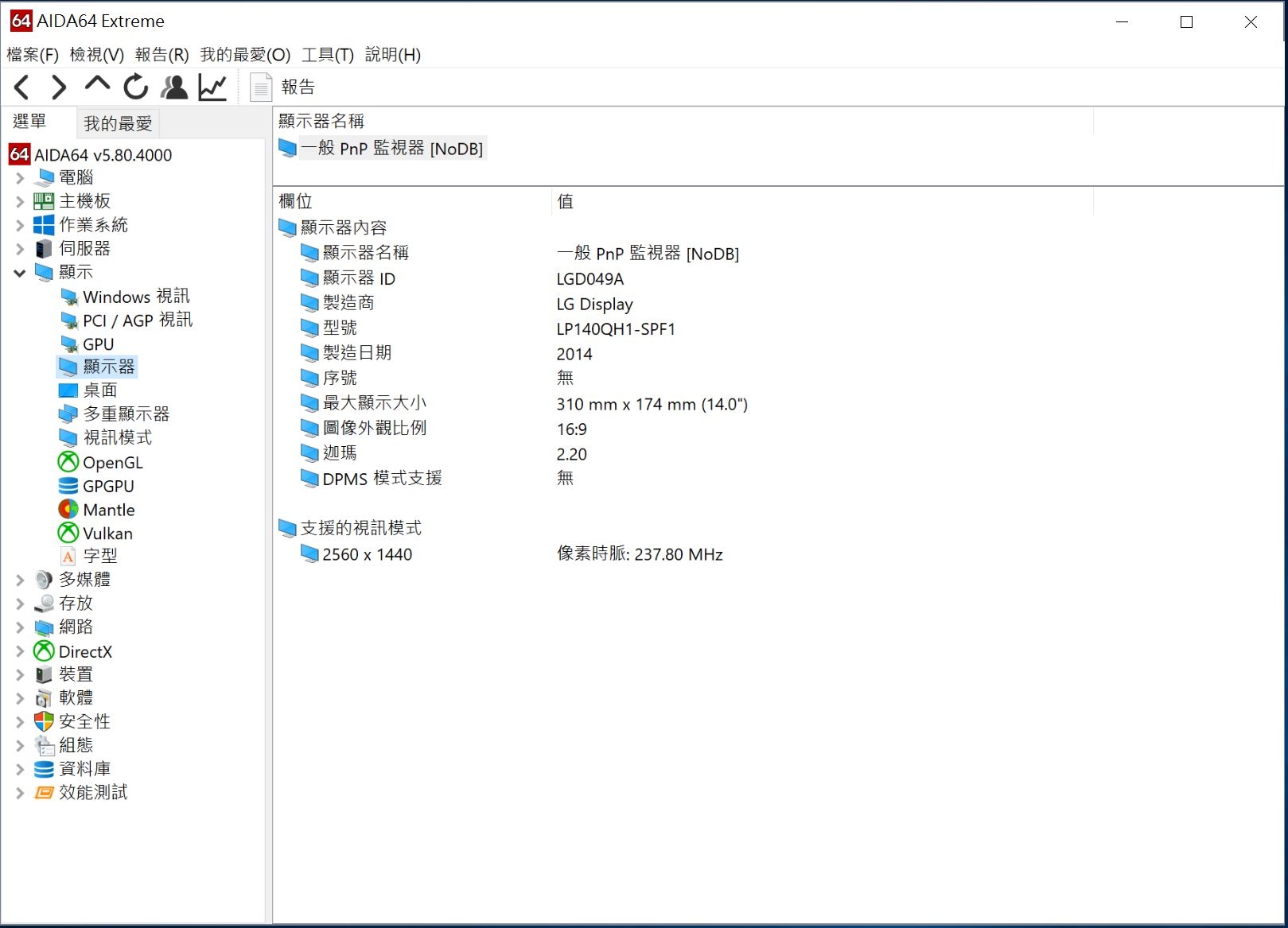The width and height of the screenshot is (1288, 928).
Task: Click the 字型 font icon
Action: [x=68, y=556]
